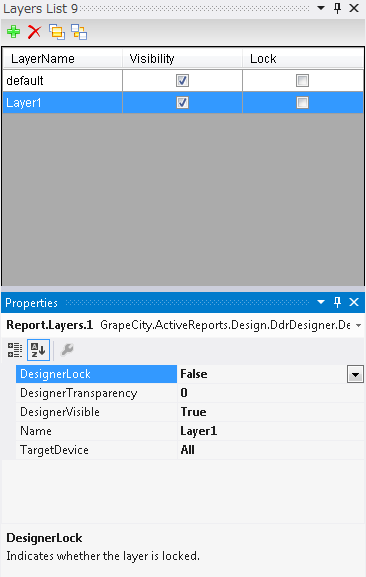Toggle visibility of default layer

point(182,81)
